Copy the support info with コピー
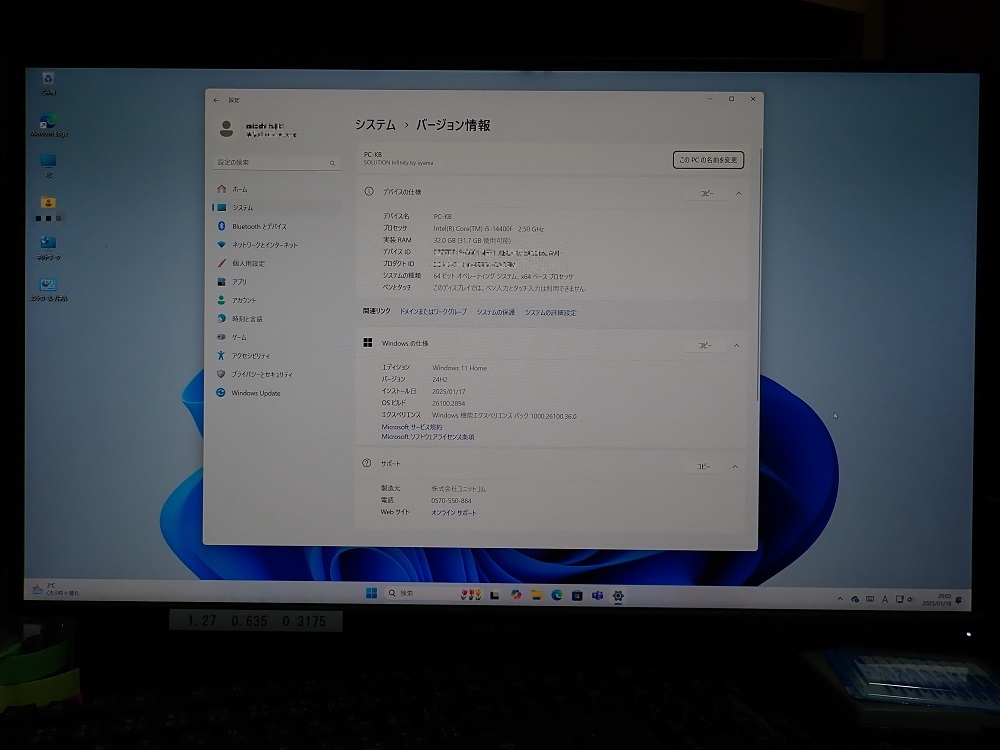 point(703,467)
